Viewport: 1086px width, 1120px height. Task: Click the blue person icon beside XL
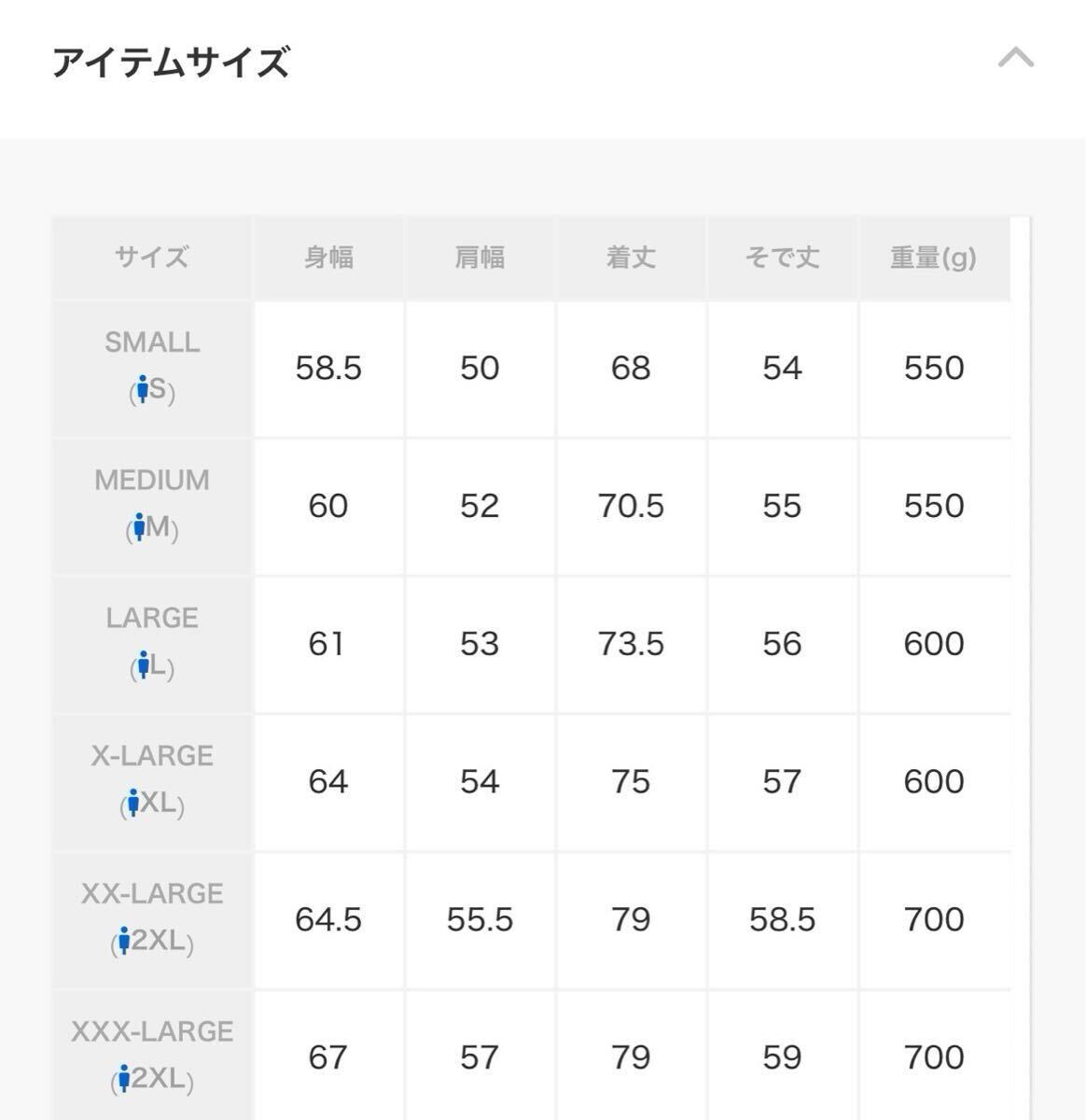pos(132,803)
